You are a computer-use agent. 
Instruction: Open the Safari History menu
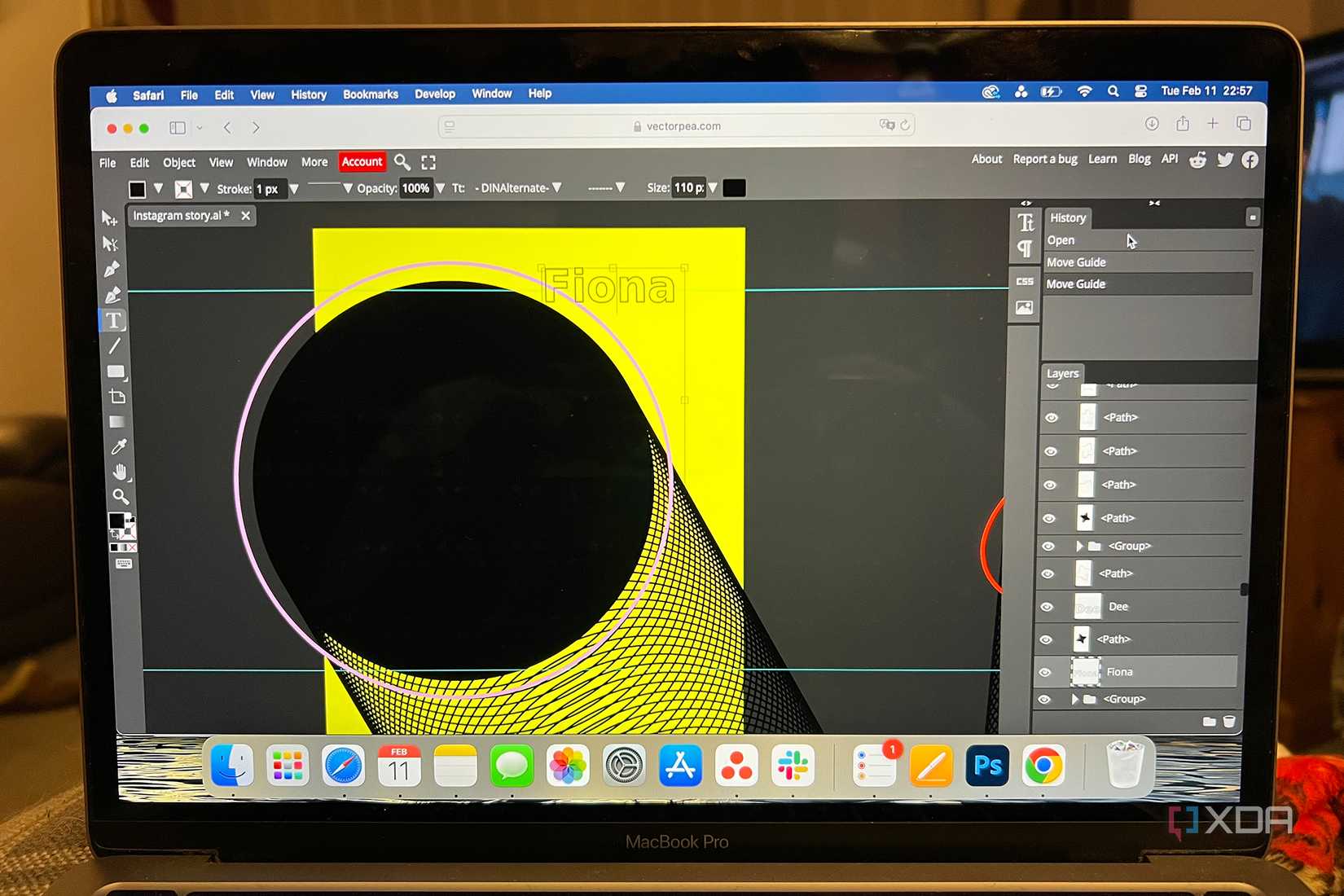[308, 94]
